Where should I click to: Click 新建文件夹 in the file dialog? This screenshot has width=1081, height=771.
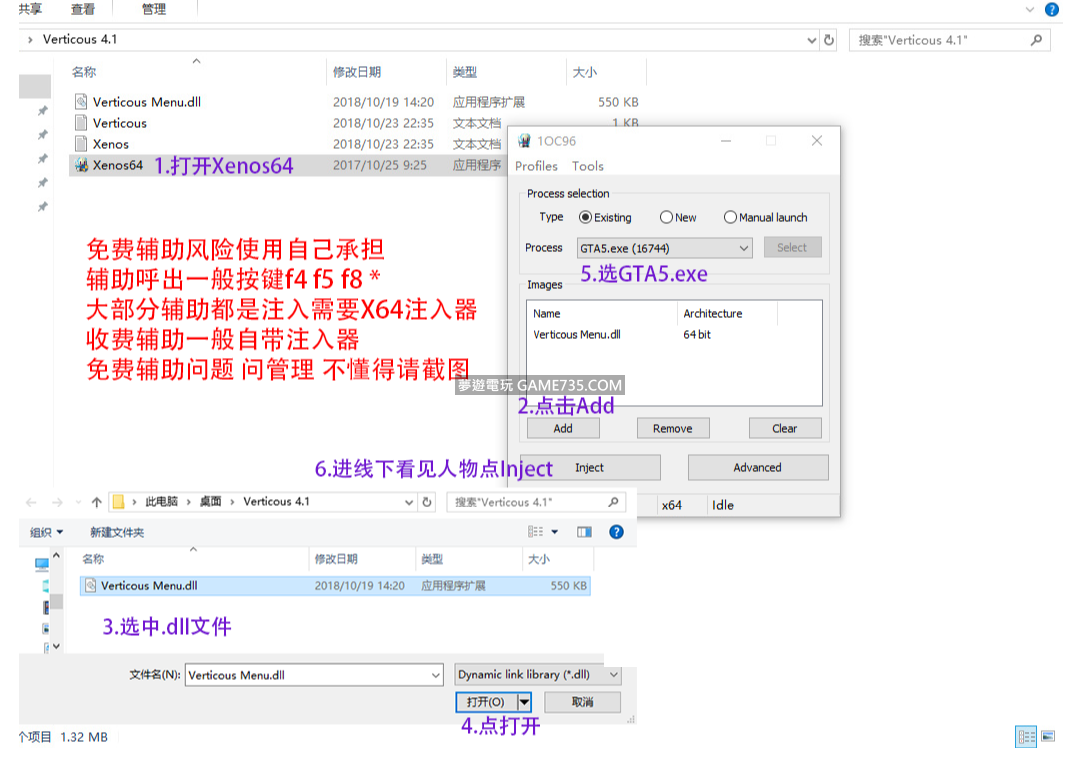pyautogui.click(x=117, y=532)
